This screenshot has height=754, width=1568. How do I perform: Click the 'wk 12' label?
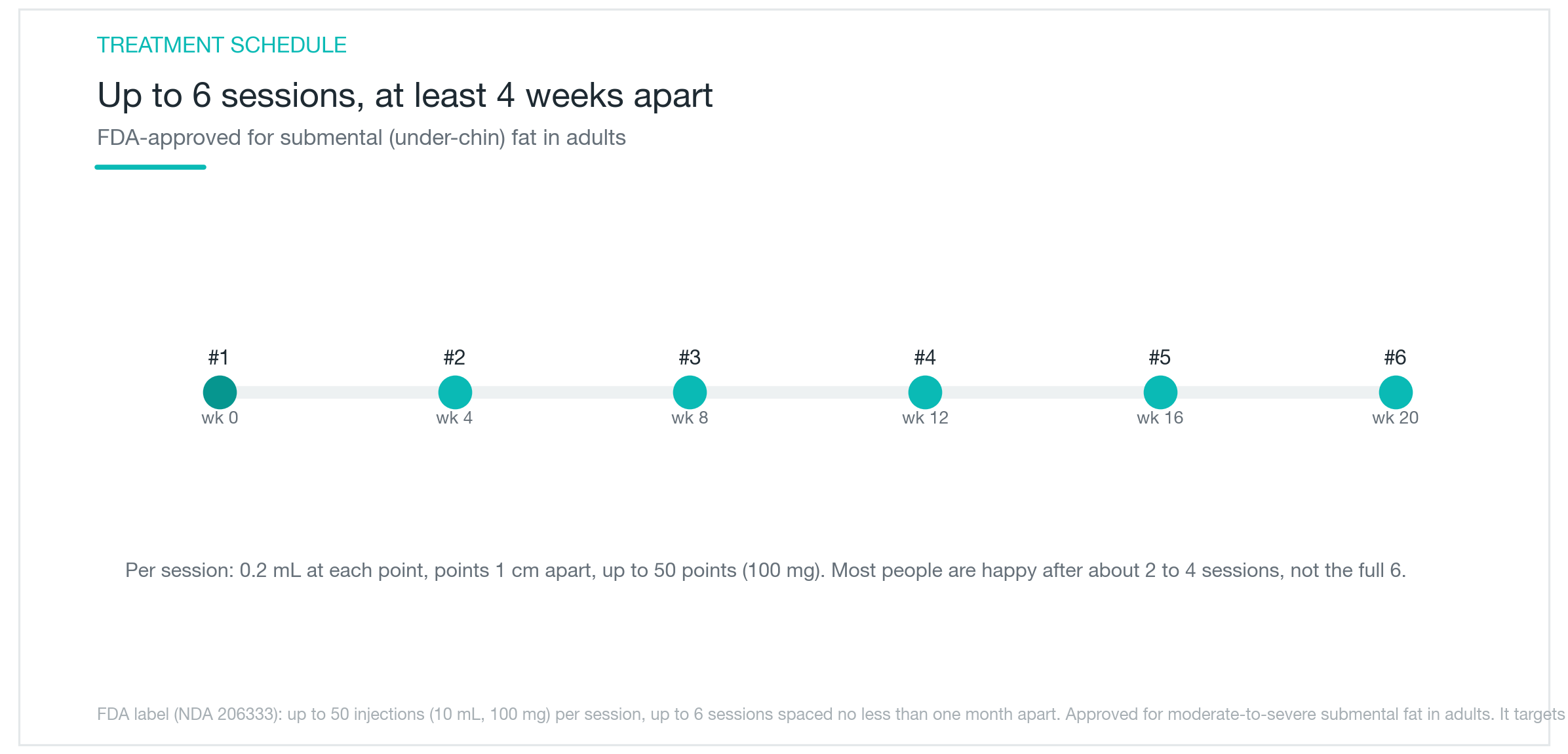(x=925, y=418)
